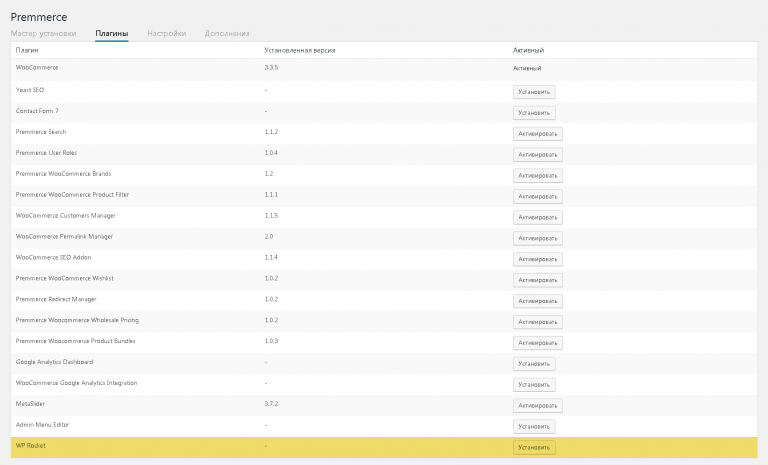Select the Admin Menu Editor name
Screen dimensions: 768x465
coord(43,425)
